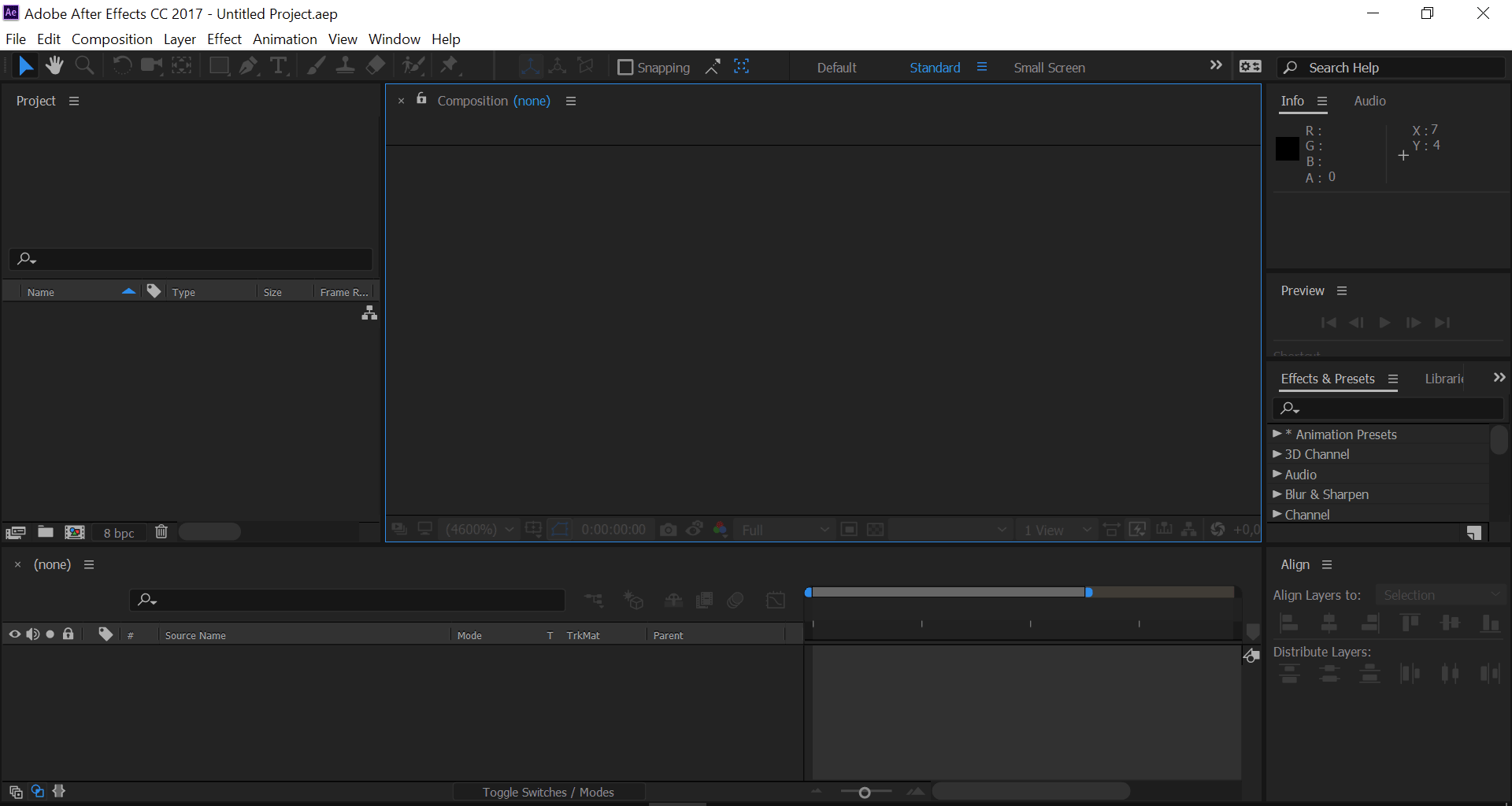Screen dimensions: 1512x806
Task: Select the Eraser tool
Action: [376, 66]
